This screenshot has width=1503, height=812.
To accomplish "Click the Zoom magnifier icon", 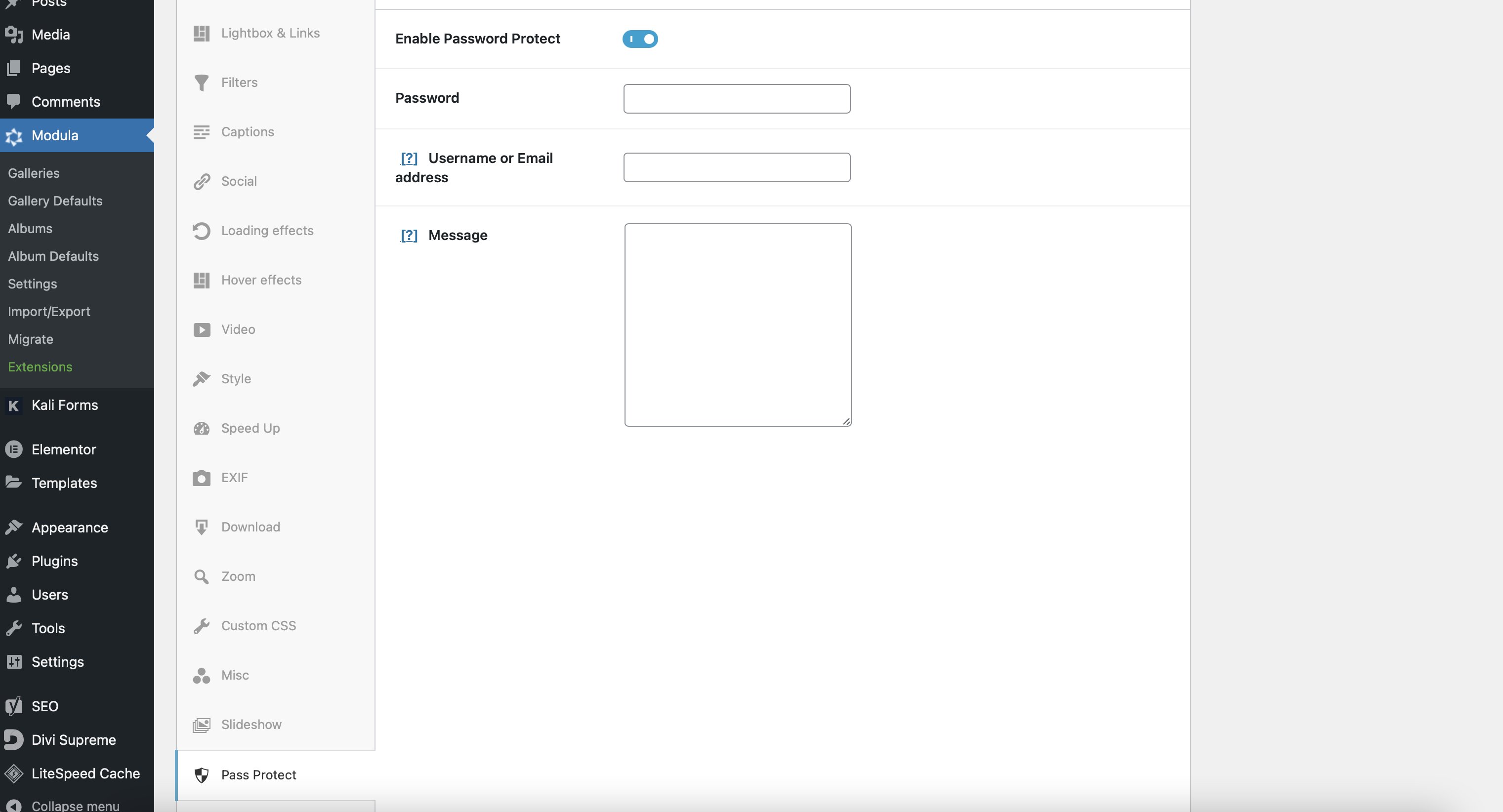I will 201,577.
